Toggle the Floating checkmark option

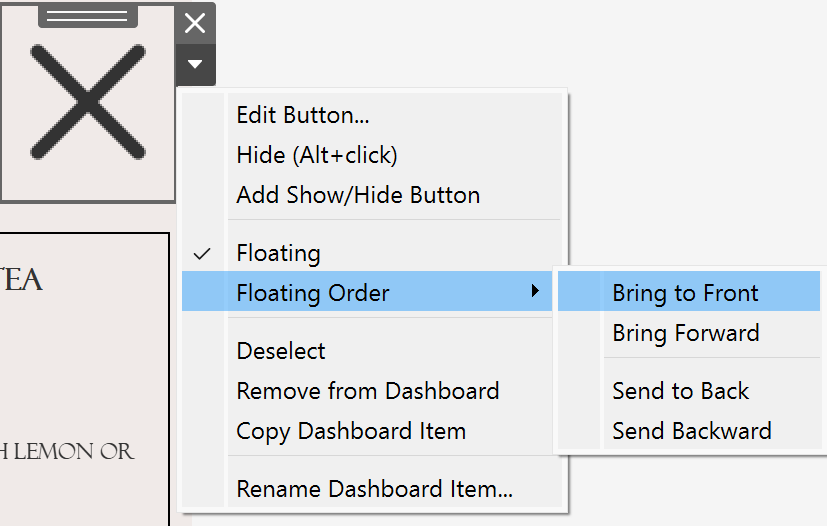point(278,253)
